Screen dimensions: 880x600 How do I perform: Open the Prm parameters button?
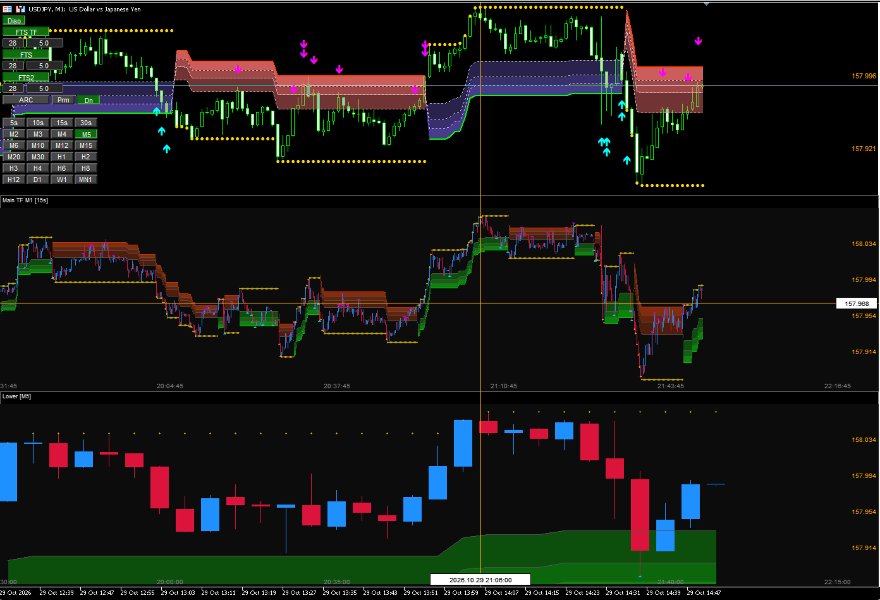(63, 100)
